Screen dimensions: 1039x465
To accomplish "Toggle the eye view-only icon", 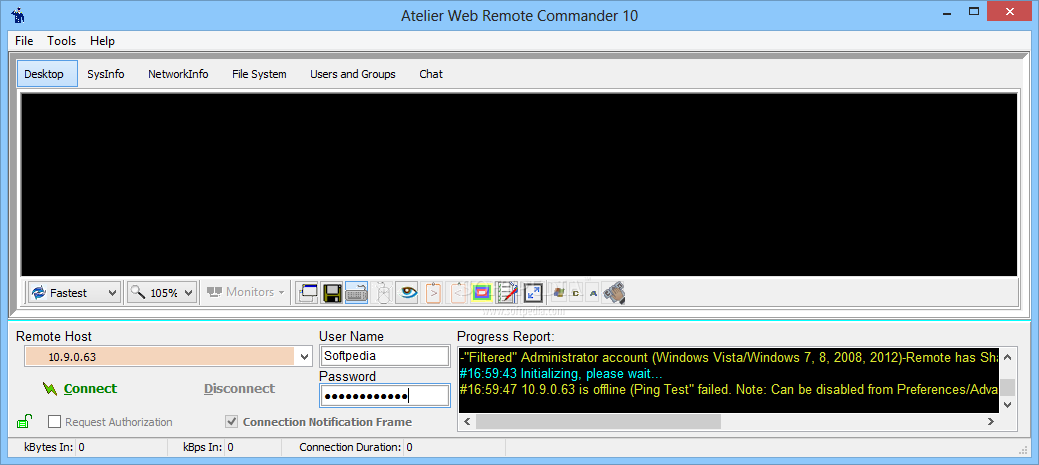I will [x=408, y=292].
